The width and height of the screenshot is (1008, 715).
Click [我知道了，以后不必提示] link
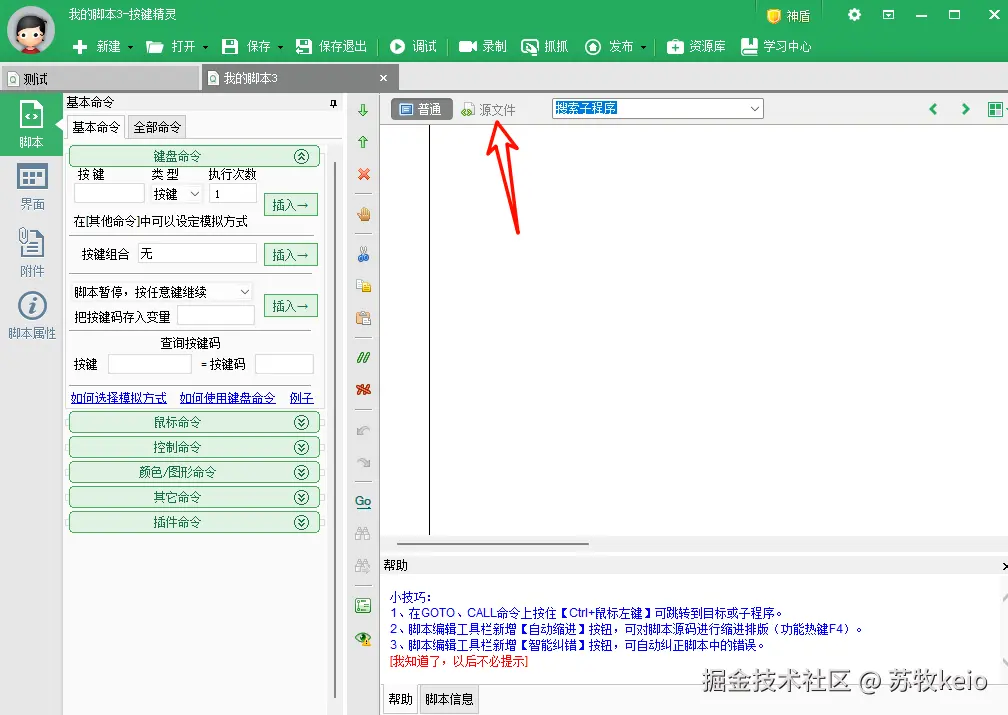click(458, 662)
